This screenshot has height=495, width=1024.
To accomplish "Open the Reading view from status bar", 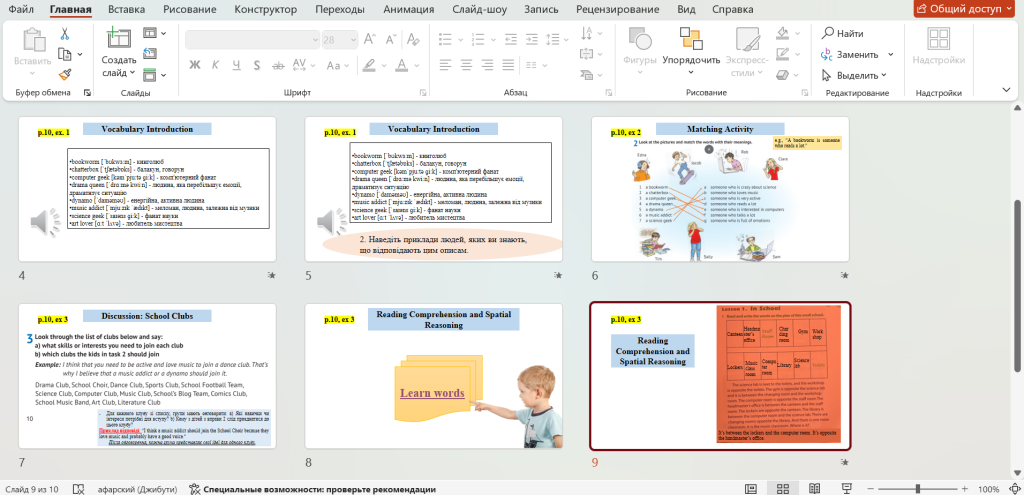I will click(x=815, y=489).
